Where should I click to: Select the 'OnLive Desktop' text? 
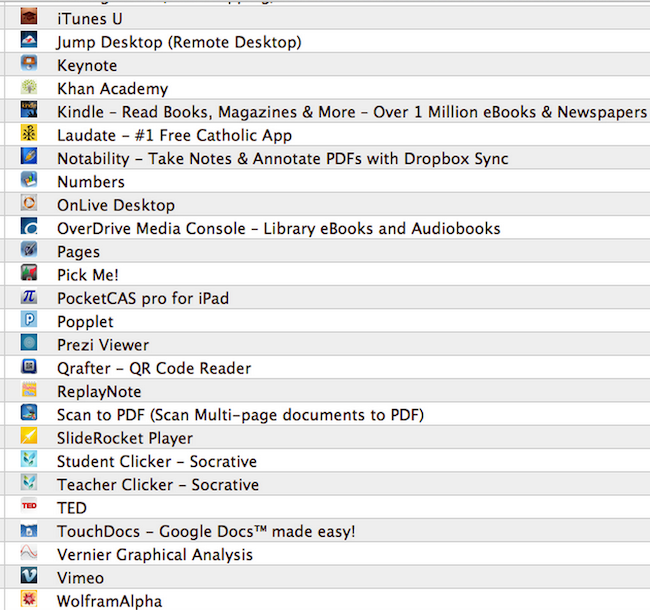click(x=116, y=206)
